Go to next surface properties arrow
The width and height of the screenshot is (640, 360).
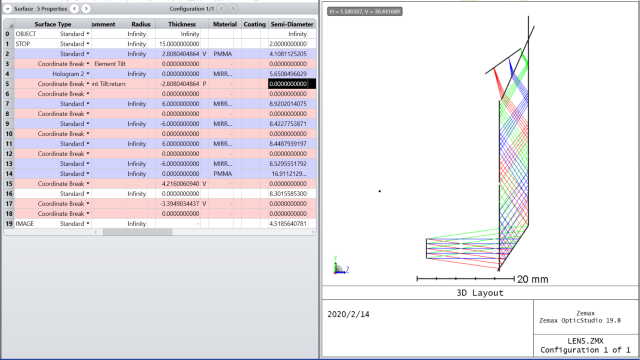(x=86, y=9)
